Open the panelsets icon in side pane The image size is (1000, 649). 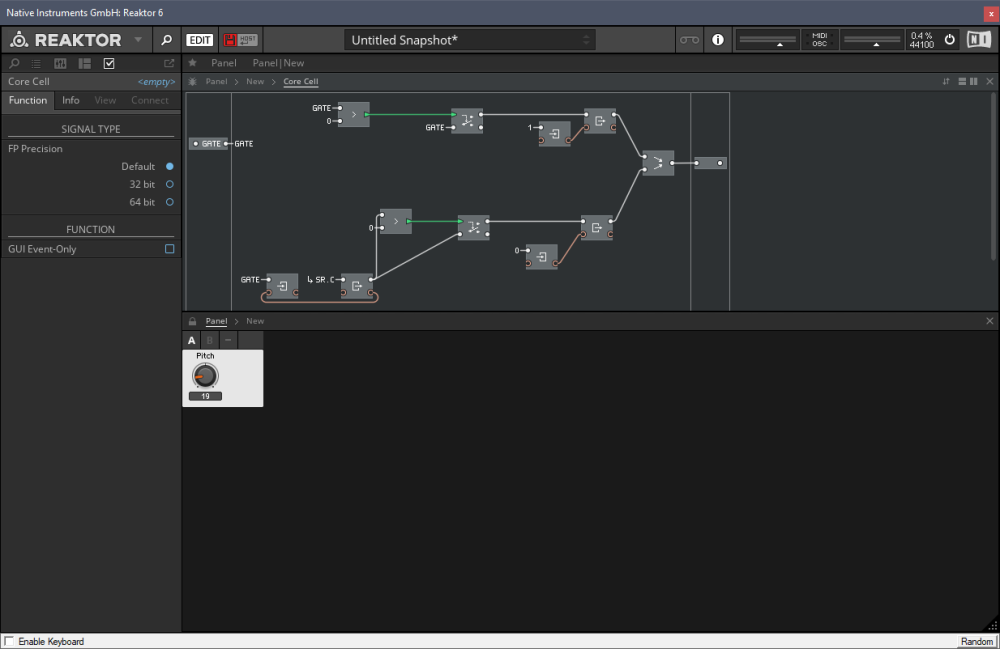60,63
